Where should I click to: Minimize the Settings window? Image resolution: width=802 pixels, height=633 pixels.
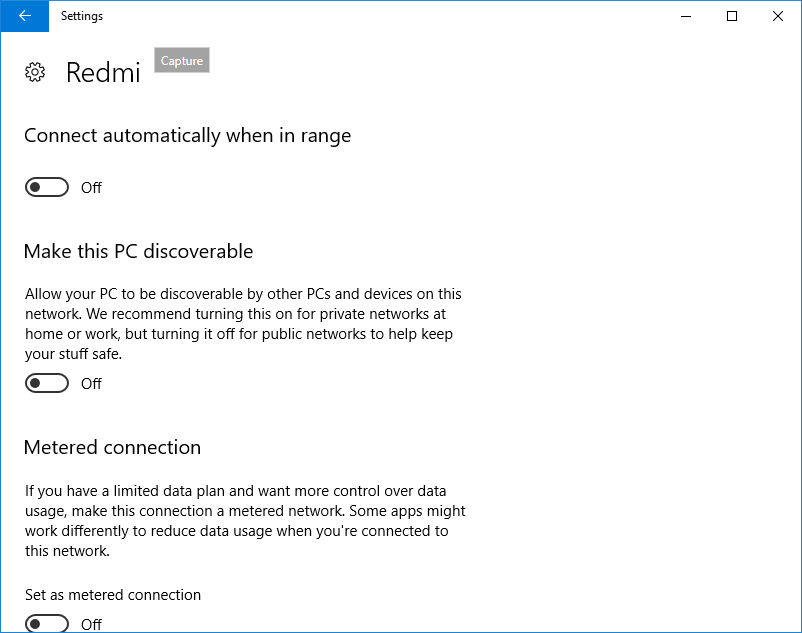[x=686, y=16]
